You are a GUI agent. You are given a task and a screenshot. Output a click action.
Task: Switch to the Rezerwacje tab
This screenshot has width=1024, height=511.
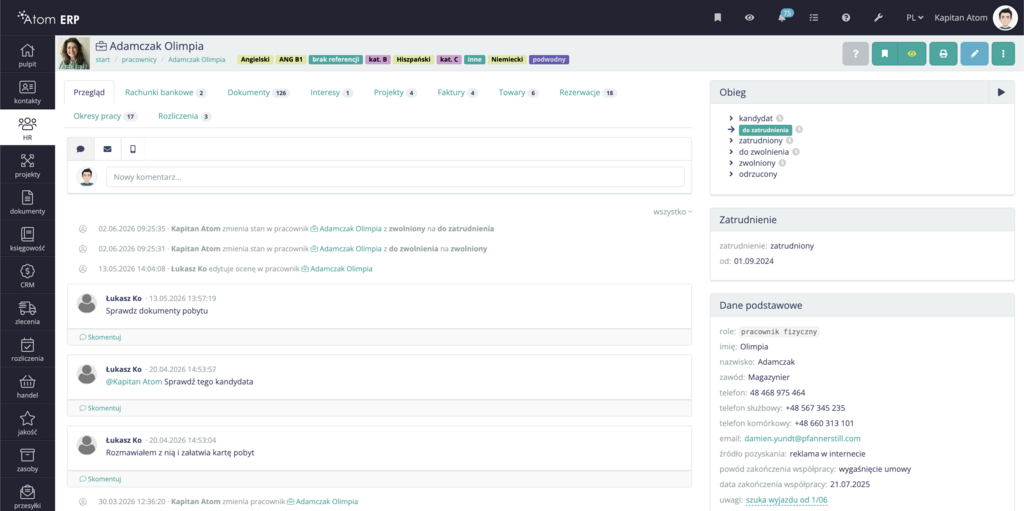point(588,93)
